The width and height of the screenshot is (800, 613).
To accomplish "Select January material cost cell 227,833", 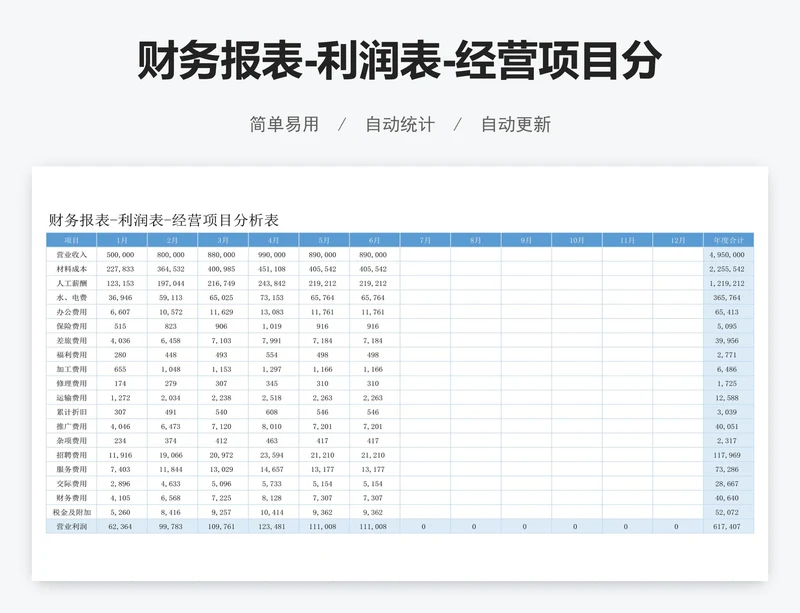I will coord(120,269).
